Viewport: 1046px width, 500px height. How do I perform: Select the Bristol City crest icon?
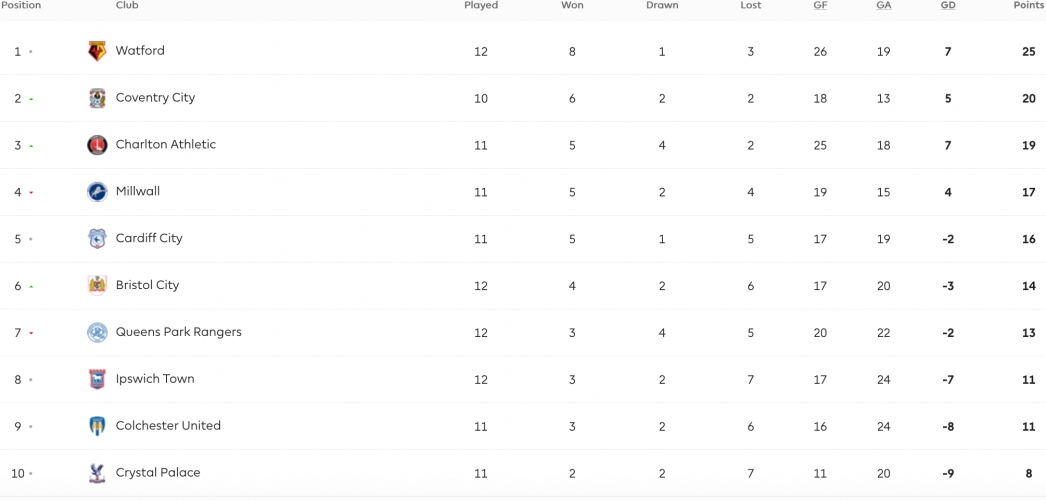click(97, 285)
